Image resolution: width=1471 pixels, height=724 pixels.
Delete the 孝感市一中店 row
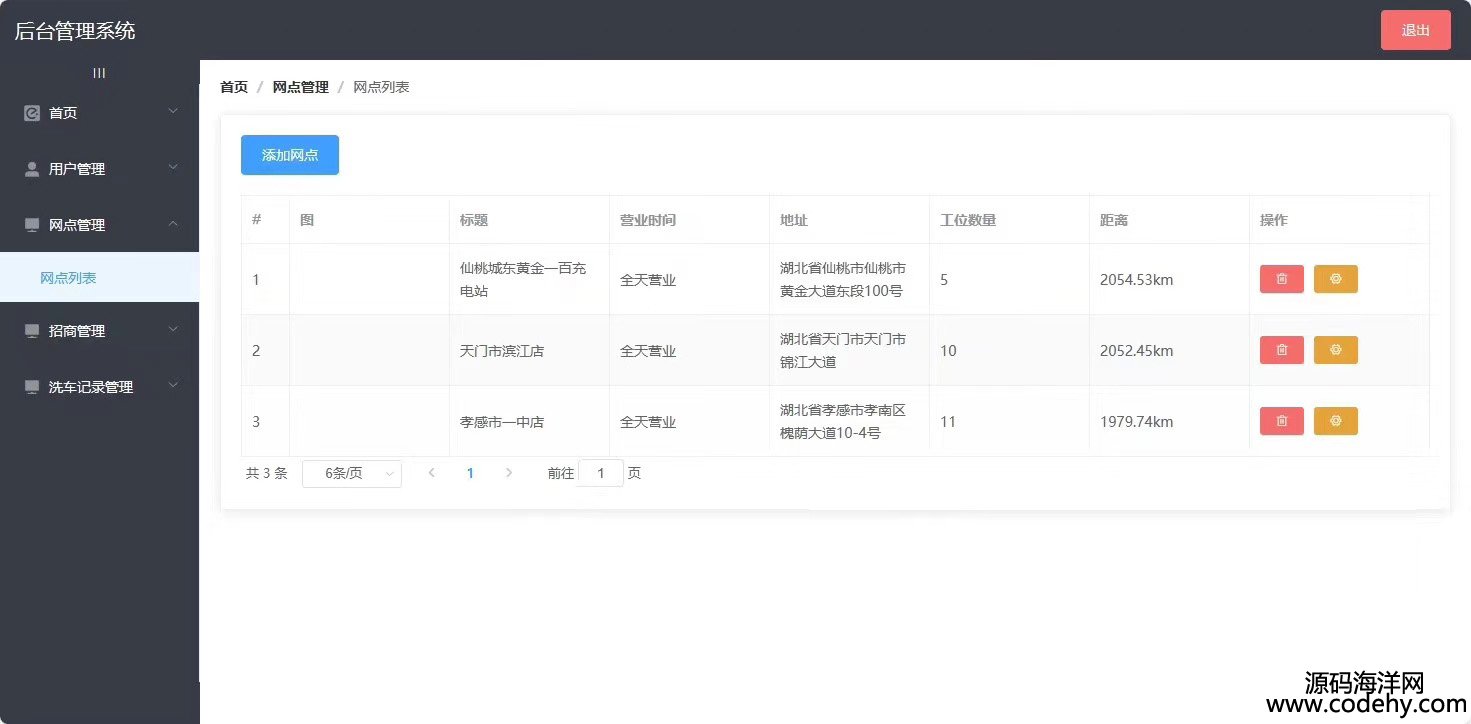1281,421
